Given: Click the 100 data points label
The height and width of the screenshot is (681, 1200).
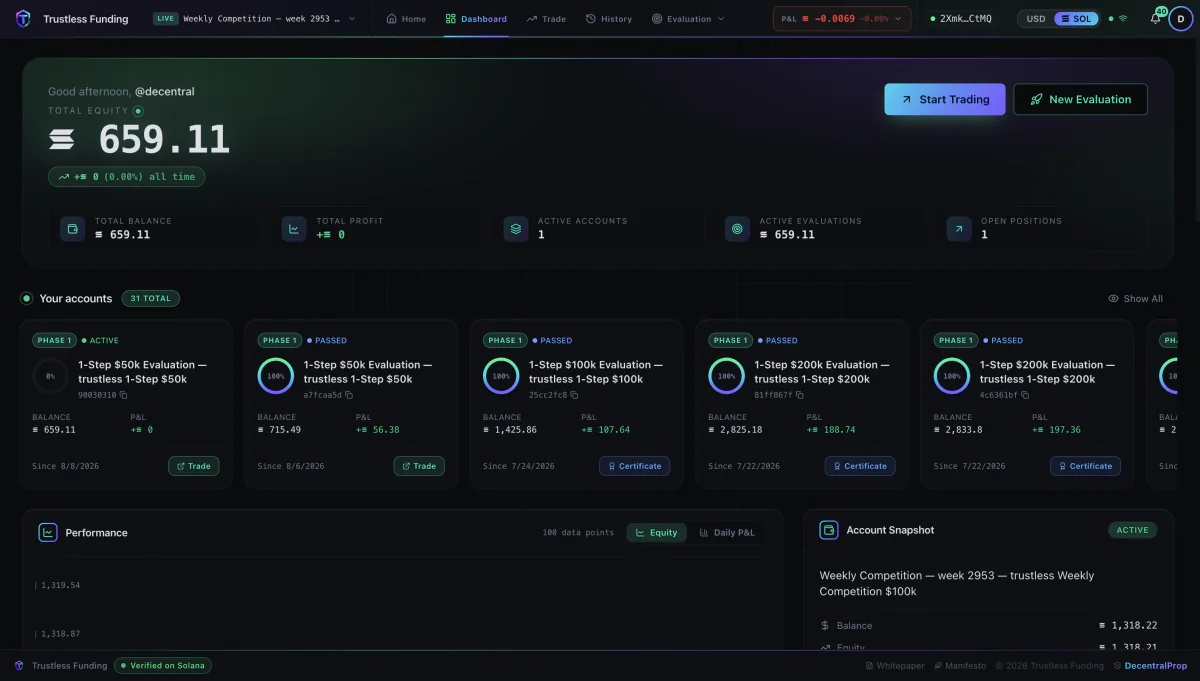Looking at the screenshot, I should [578, 532].
